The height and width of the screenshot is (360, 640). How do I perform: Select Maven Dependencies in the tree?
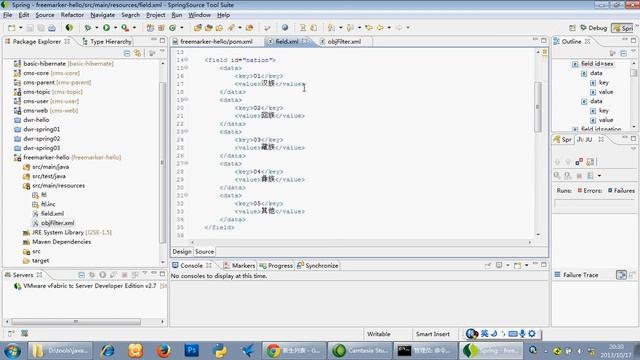coord(57,242)
